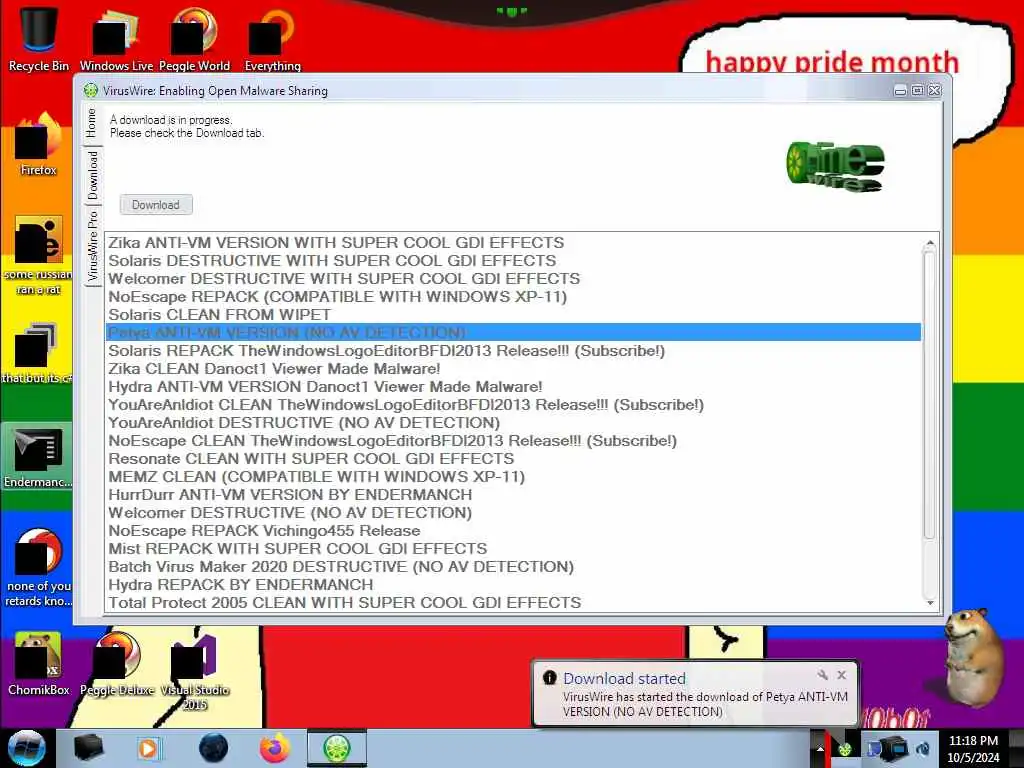1024x768 pixels.
Task: Open notification options wrench icon
Action: (x=822, y=675)
